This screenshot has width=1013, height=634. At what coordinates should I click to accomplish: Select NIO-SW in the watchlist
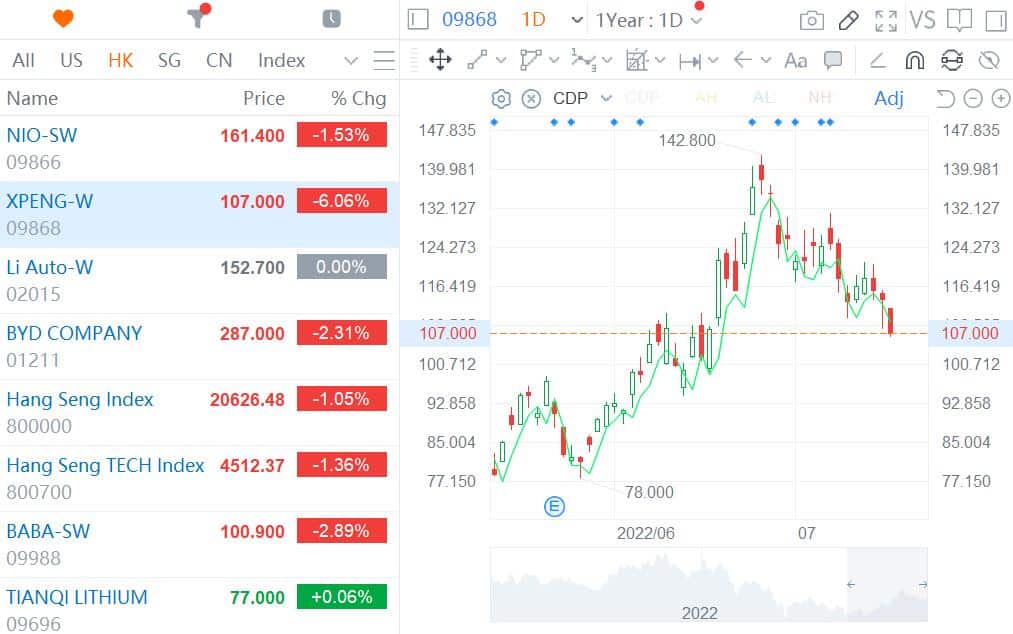(x=200, y=149)
